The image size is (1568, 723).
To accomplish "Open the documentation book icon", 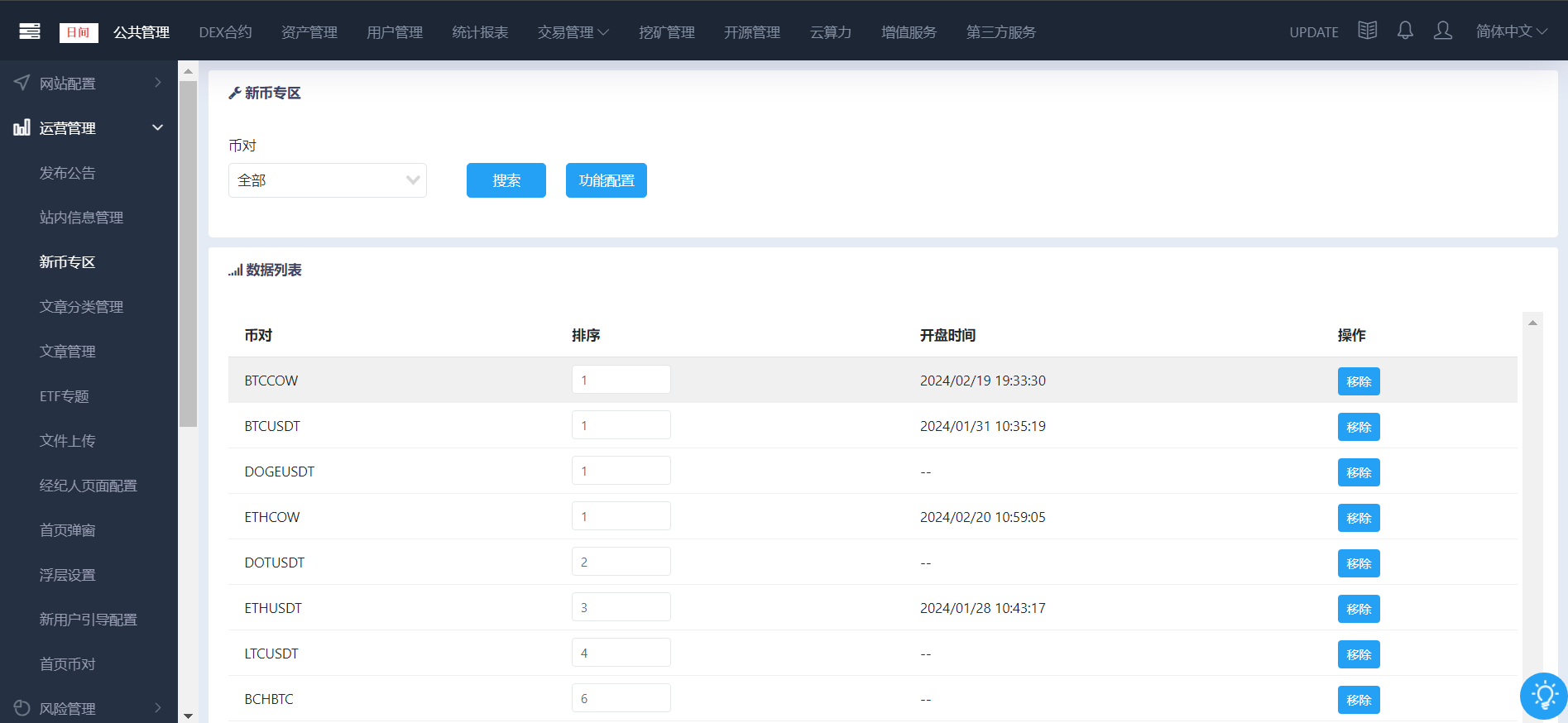I will coord(1368,31).
